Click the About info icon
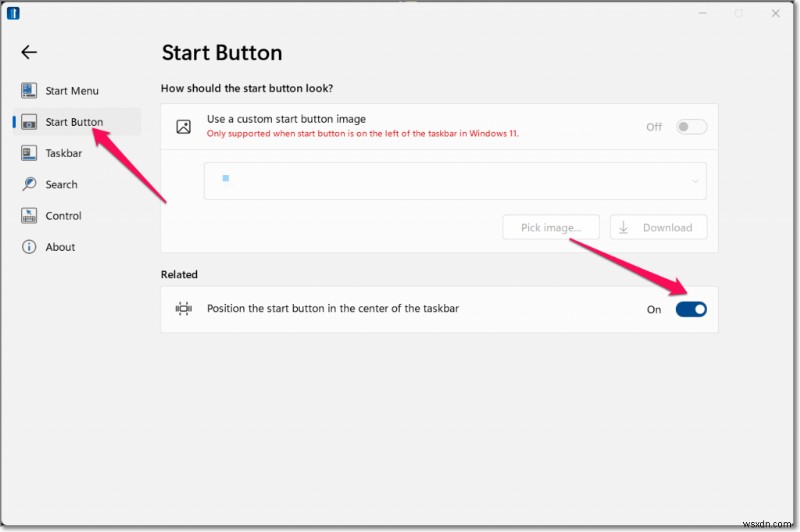The image size is (800, 532). 28,247
